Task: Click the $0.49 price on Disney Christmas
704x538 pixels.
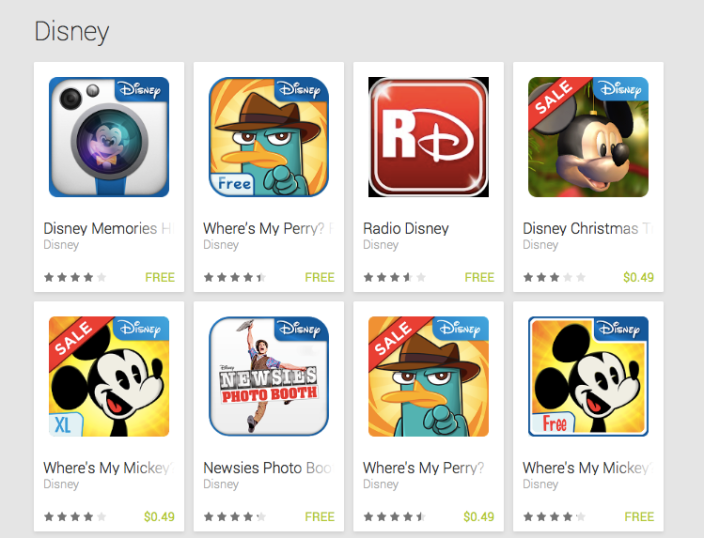Action: 638,278
